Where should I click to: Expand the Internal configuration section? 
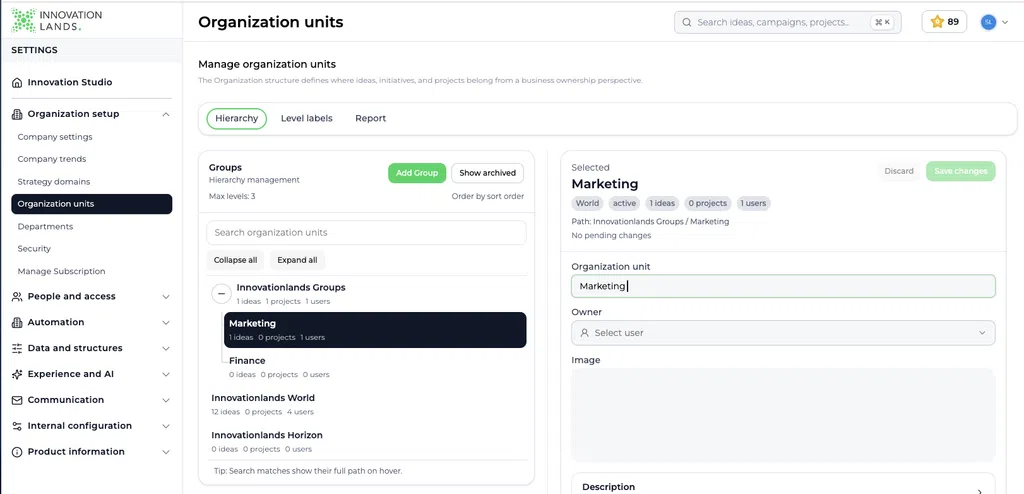[x=166, y=426]
